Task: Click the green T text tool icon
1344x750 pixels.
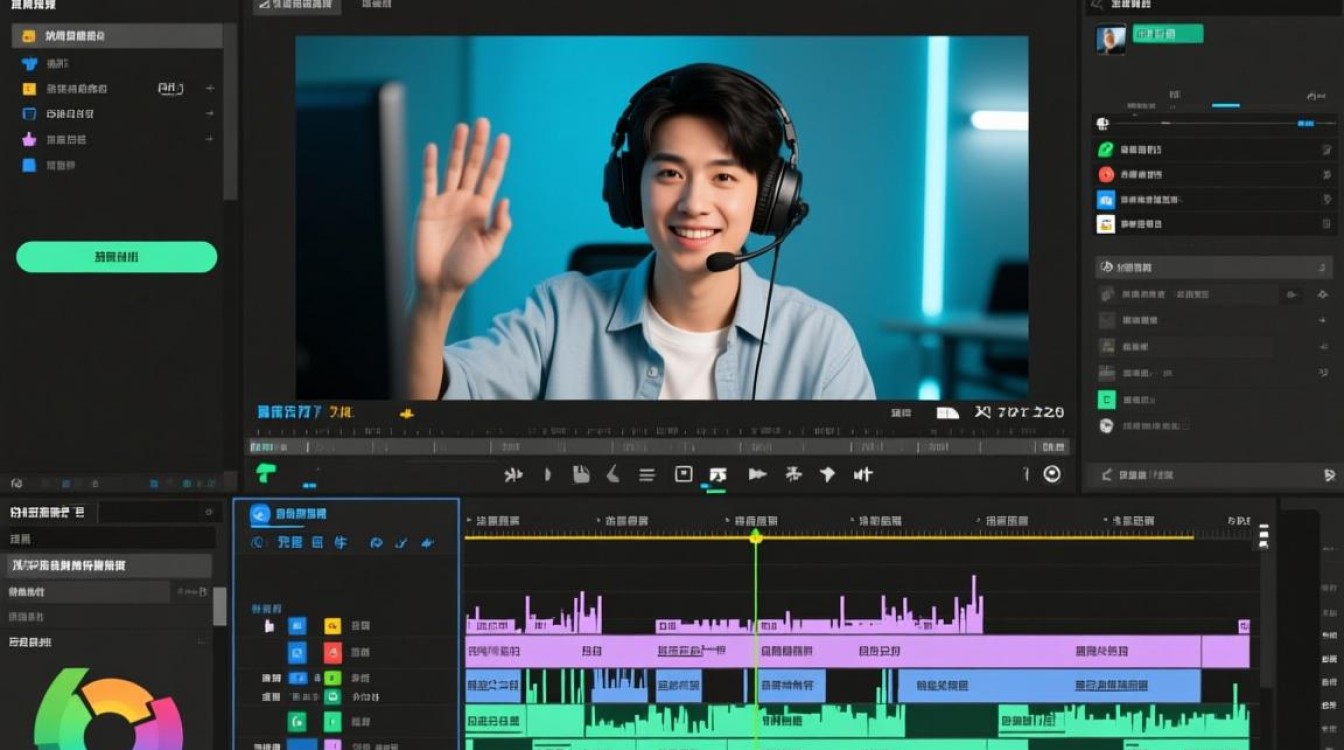Action: point(265,473)
